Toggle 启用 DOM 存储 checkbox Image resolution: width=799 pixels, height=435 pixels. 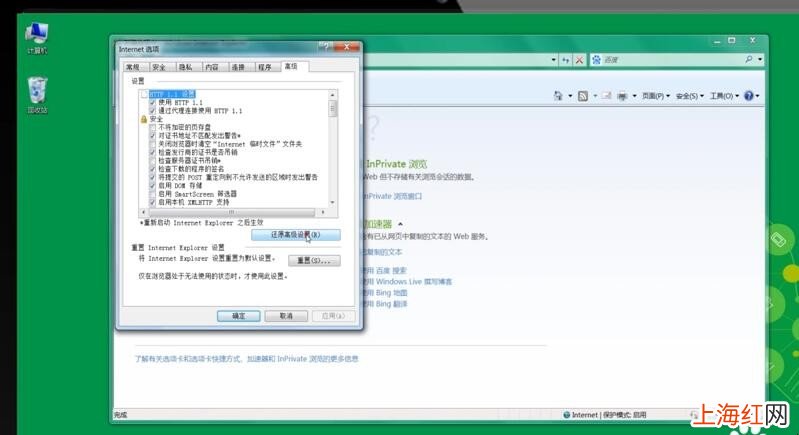point(152,185)
